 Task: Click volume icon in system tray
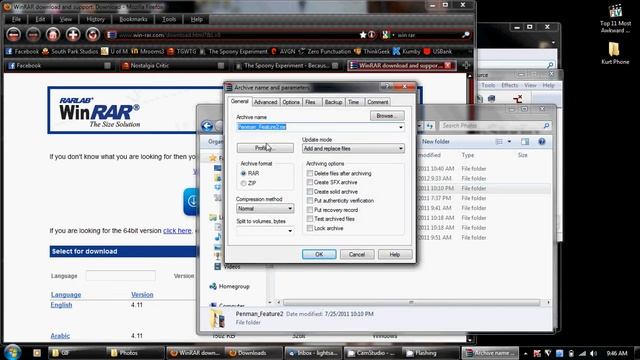593,353
